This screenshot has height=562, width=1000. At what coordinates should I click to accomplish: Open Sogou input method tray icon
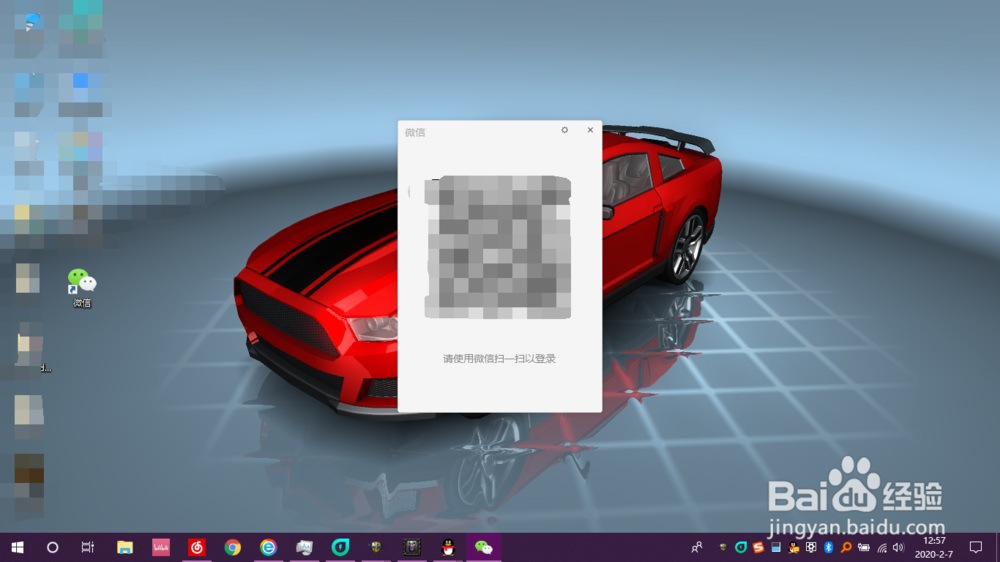[x=758, y=547]
